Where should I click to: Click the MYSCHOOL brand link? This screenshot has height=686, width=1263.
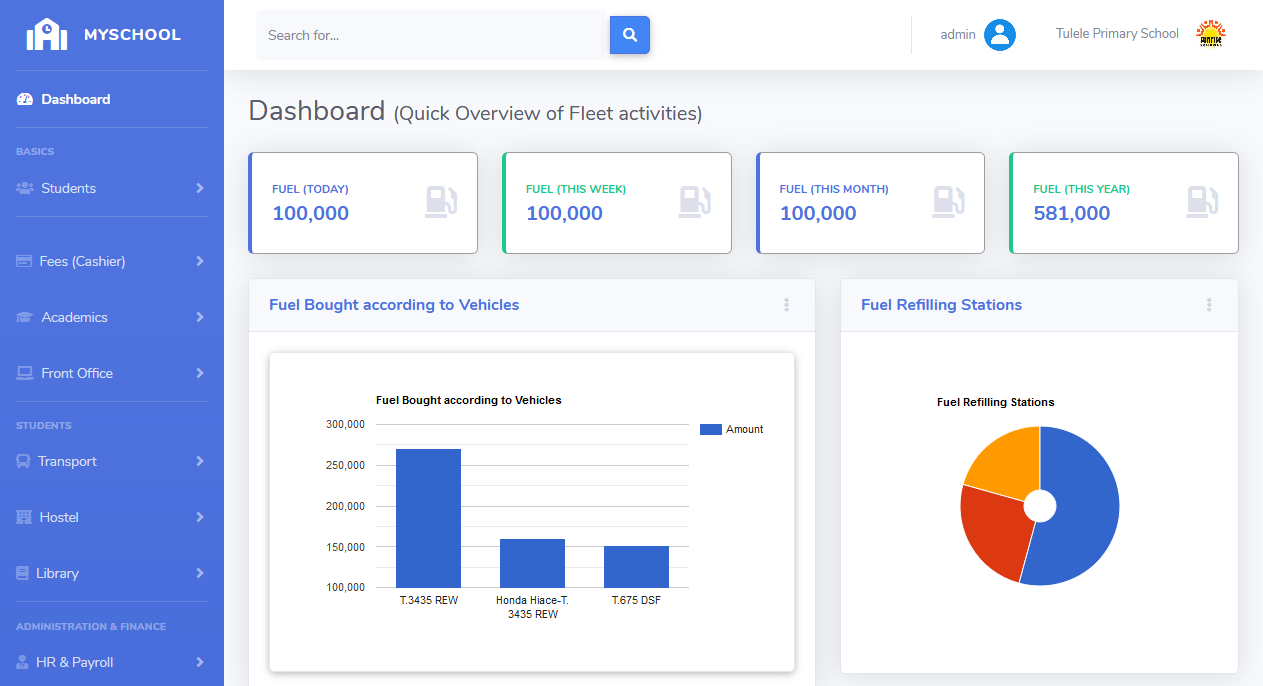pyautogui.click(x=132, y=35)
